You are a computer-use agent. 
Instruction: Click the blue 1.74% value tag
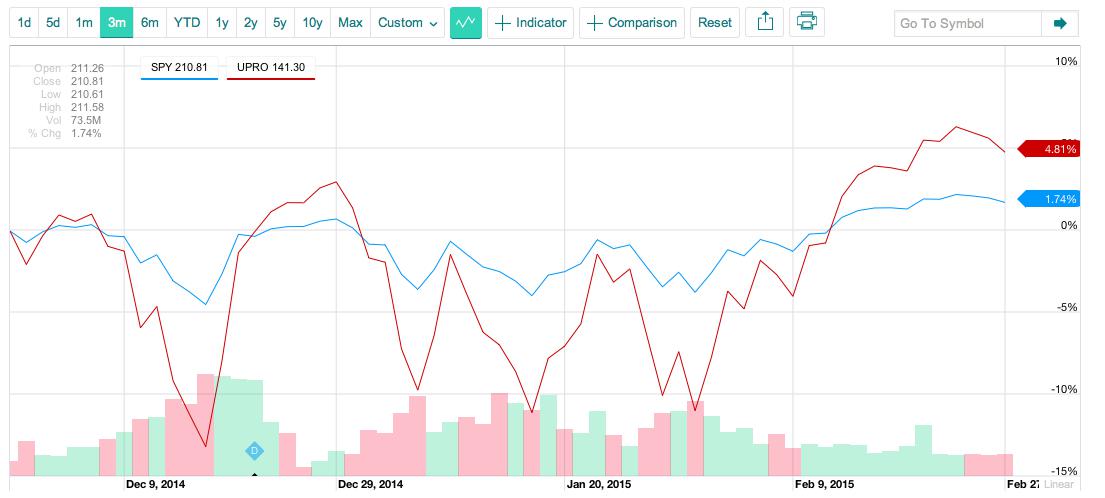coord(1049,199)
